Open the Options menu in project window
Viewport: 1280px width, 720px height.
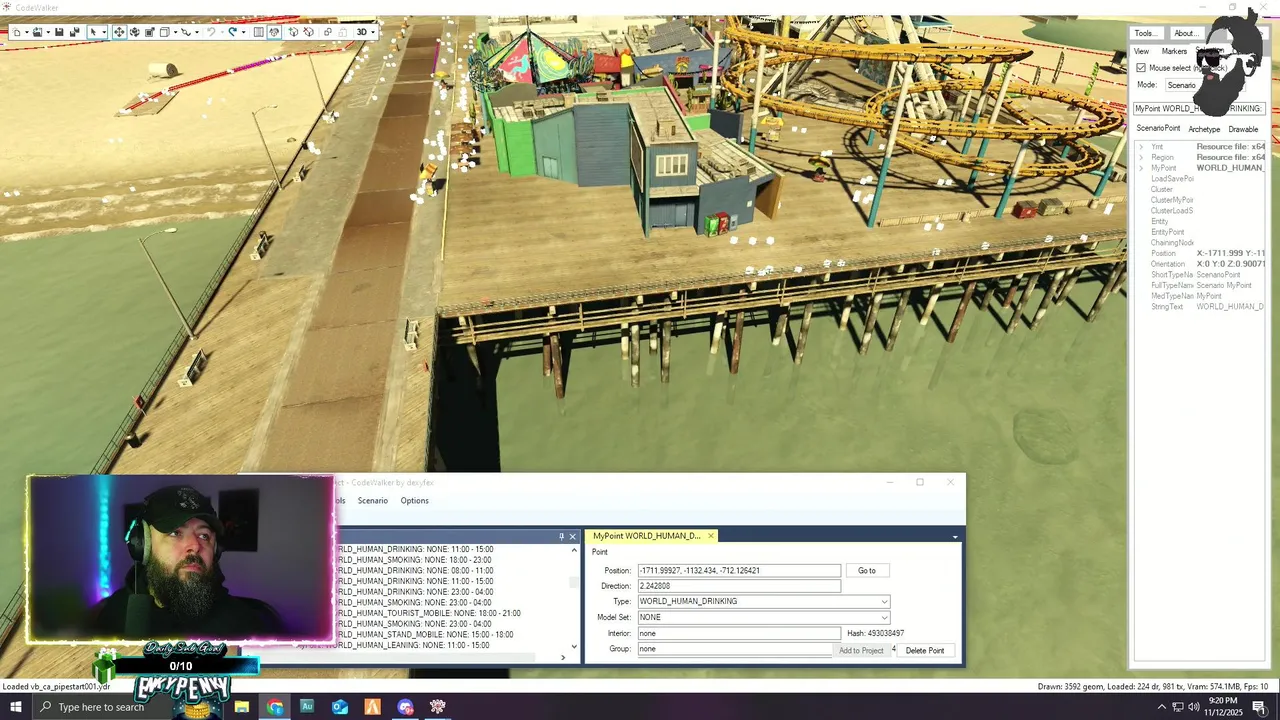(414, 501)
